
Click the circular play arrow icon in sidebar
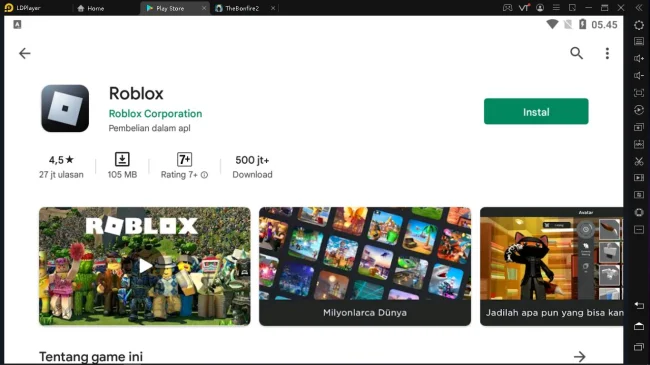(639, 110)
